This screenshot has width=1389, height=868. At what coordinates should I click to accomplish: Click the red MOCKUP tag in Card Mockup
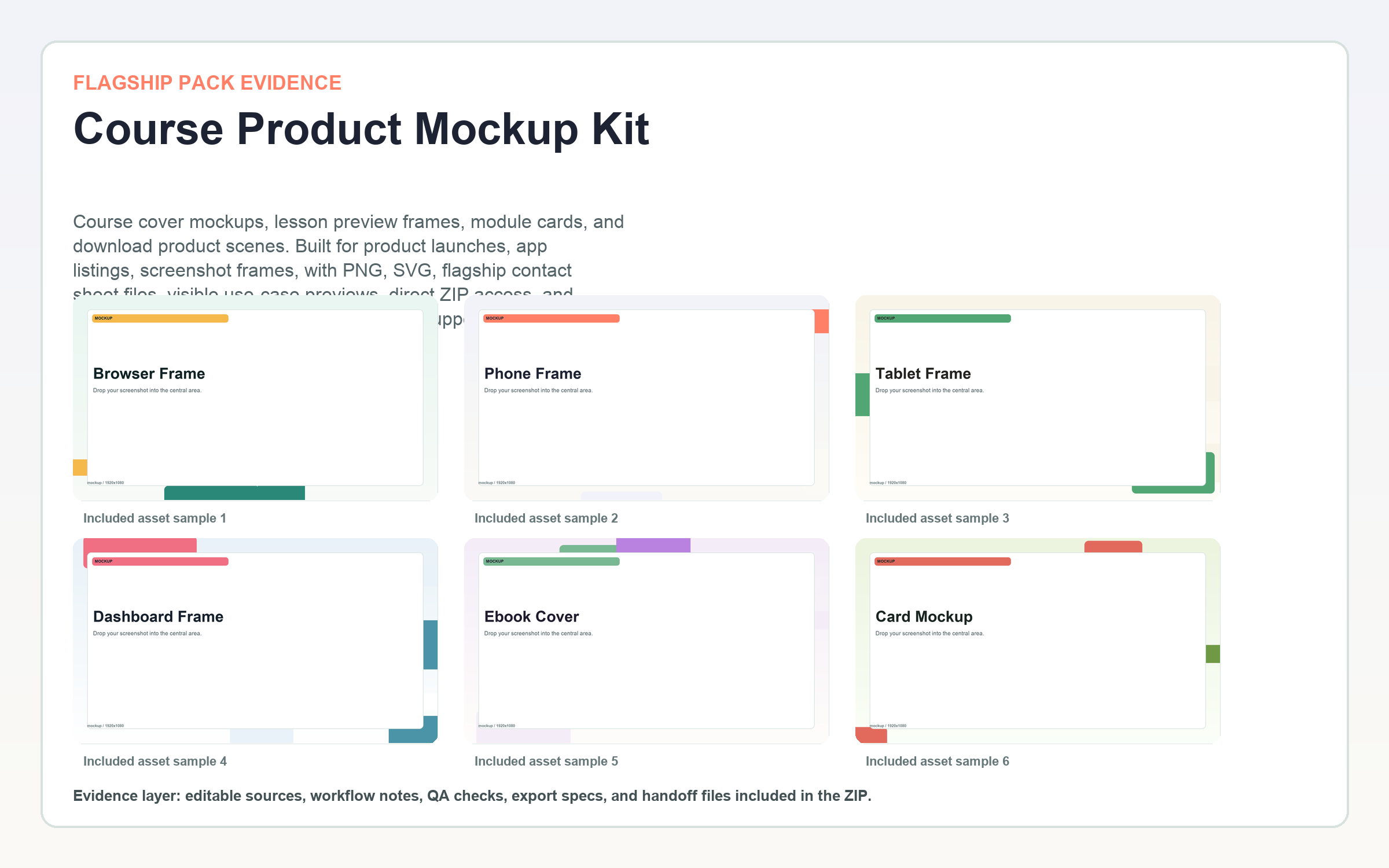943,561
